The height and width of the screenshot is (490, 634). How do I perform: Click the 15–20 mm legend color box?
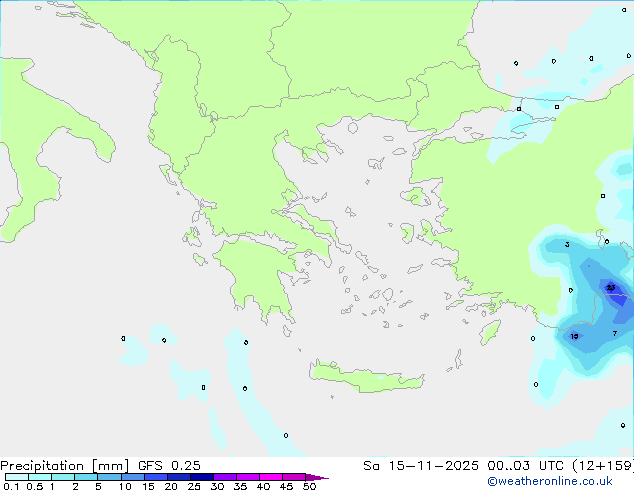[155, 477]
